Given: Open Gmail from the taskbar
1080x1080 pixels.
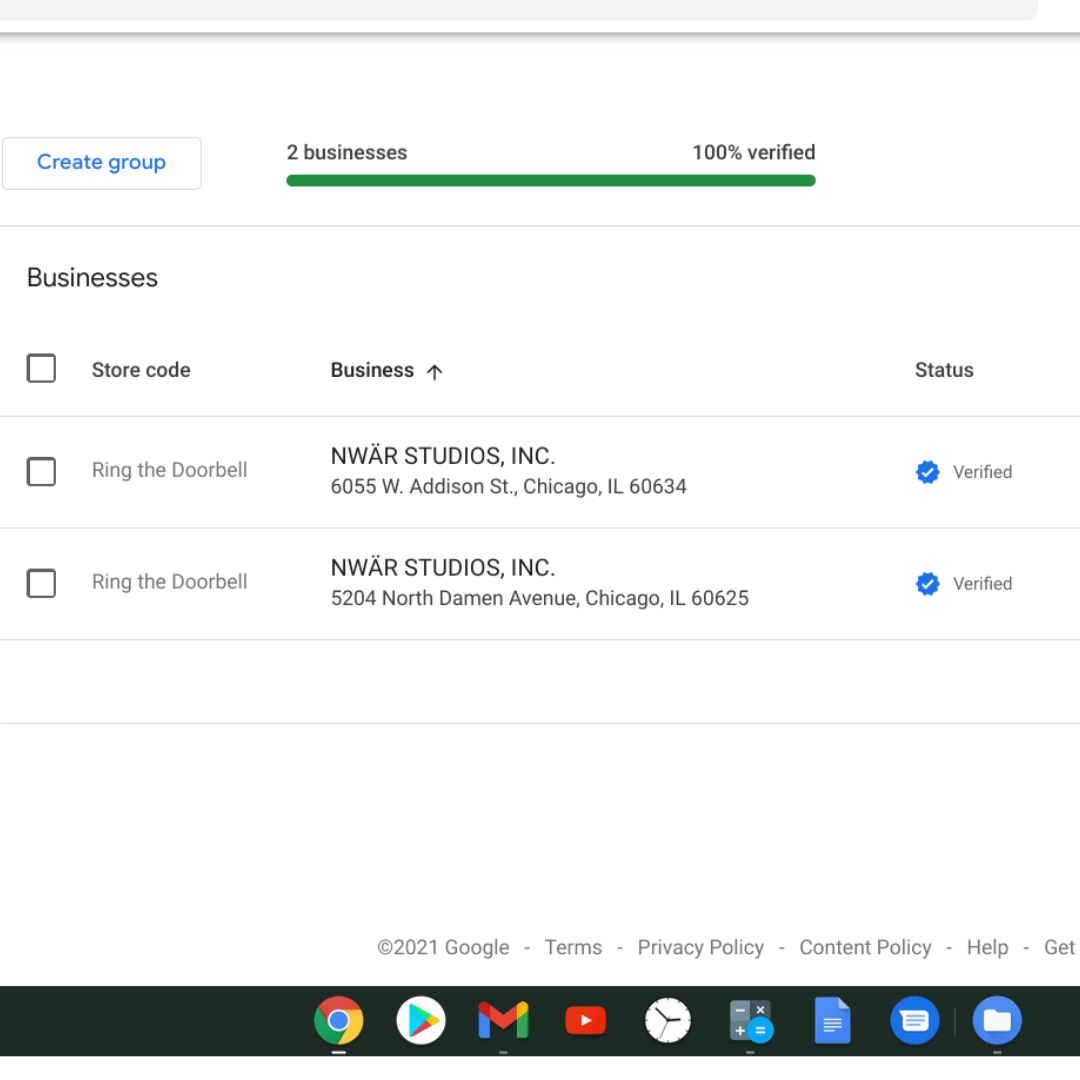Looking at the screenshot, I should coord(503,1020).
